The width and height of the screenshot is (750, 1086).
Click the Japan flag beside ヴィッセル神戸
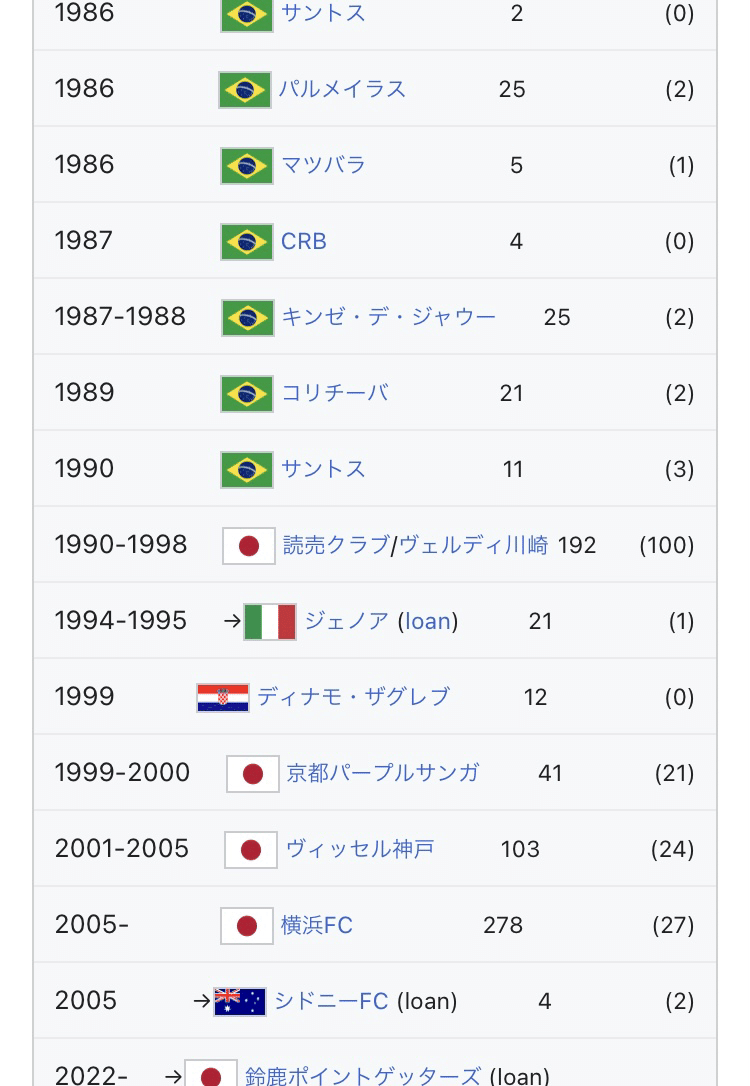pos(251,850)
